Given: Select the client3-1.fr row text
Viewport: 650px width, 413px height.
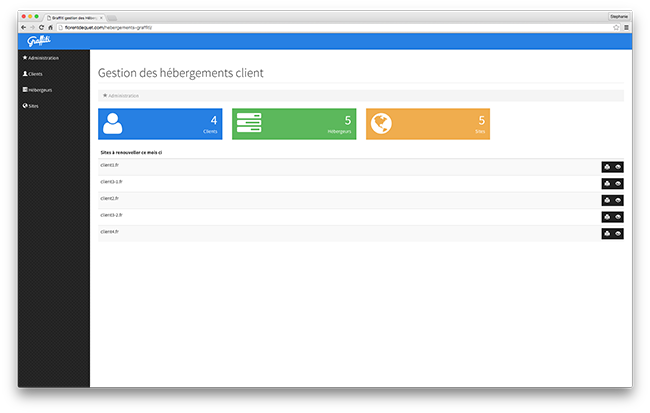Looking at the screenshot, I should 111,182.
